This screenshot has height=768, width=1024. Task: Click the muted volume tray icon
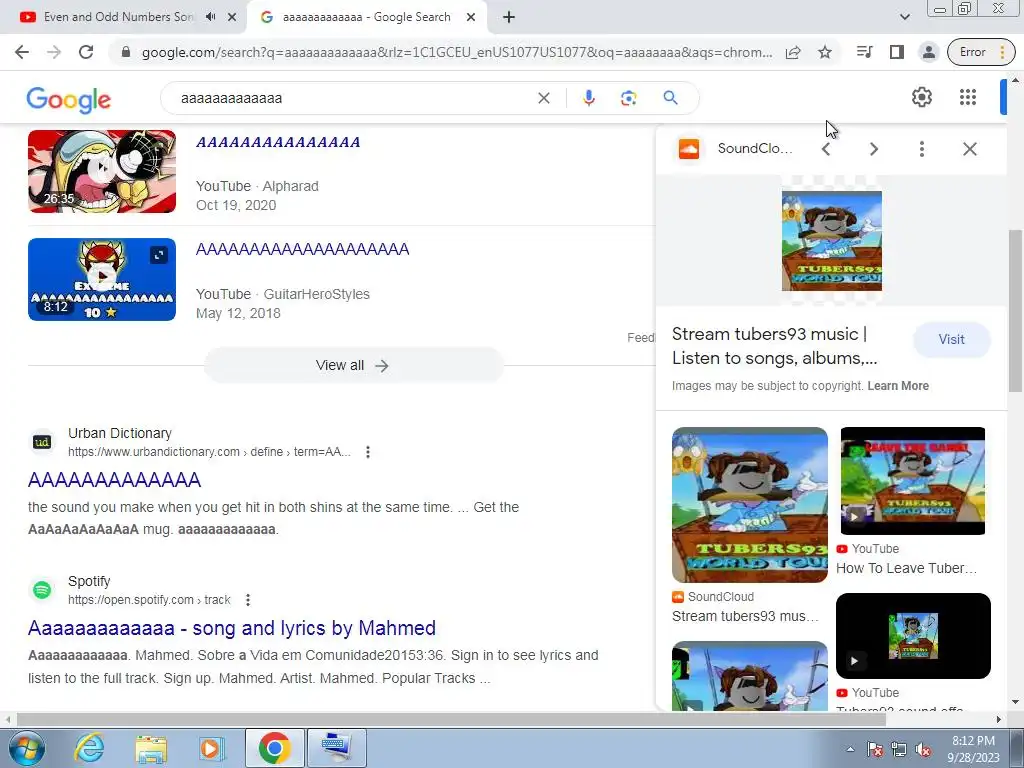click(923, 750)
